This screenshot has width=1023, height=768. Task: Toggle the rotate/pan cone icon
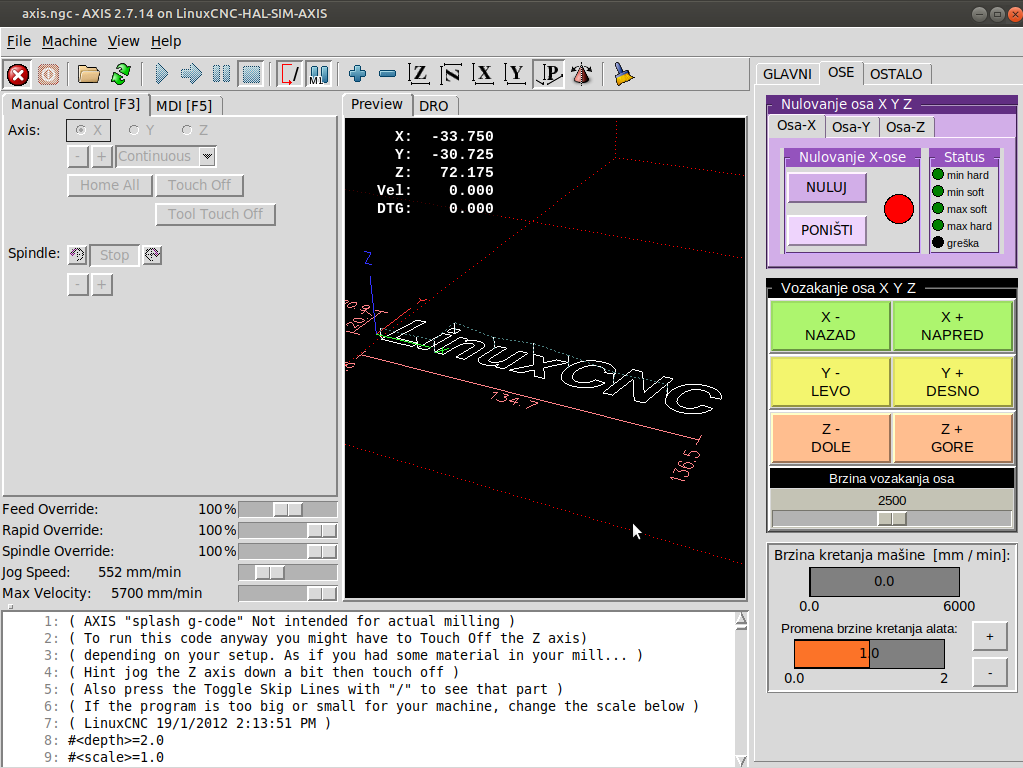[581, 74]
